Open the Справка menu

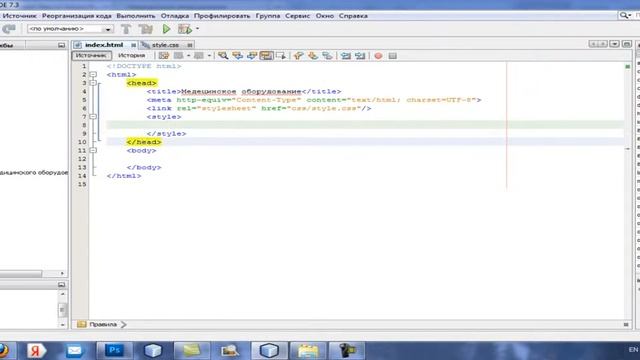pyautogui.click(x=353, y=16)
